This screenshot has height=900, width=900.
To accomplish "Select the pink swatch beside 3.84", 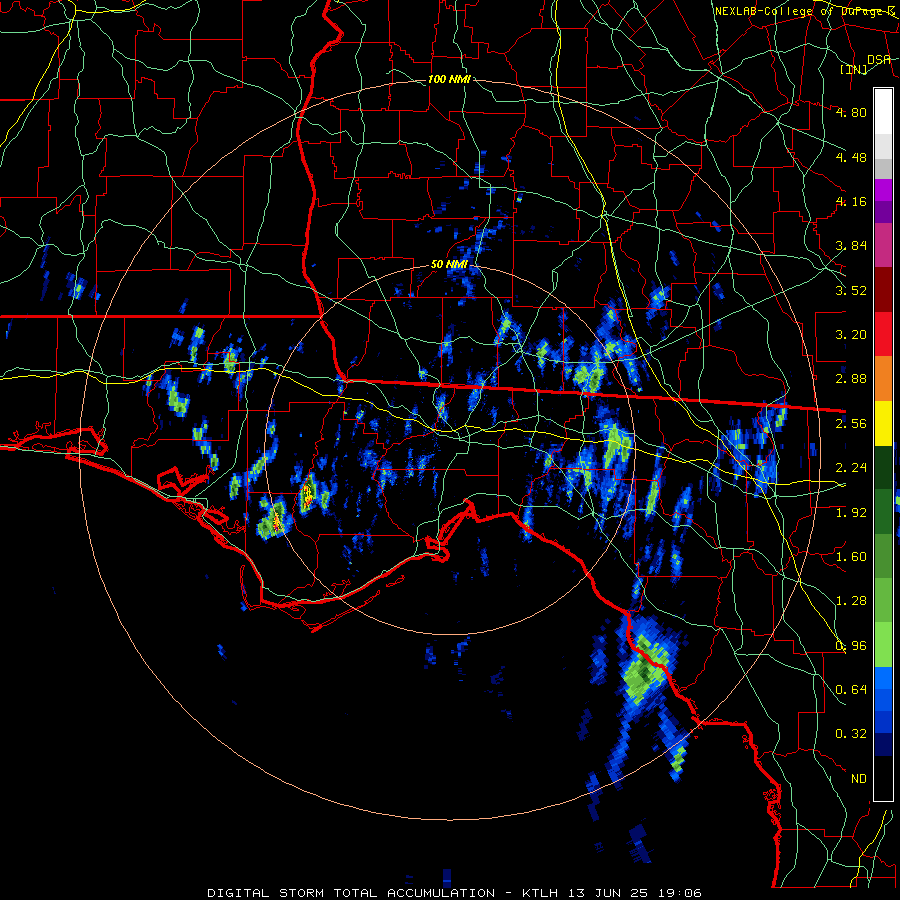I will click(883, 246).
